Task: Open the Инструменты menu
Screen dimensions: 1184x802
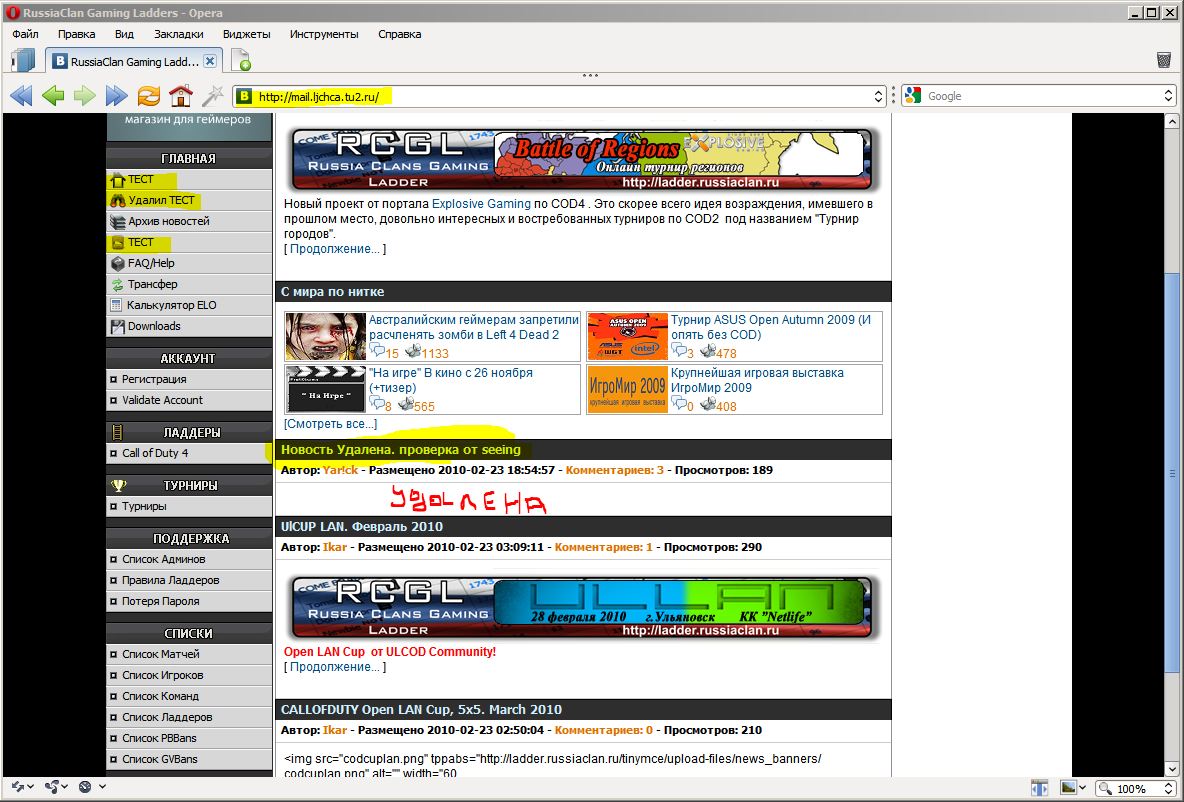Action: pos(324,34)
